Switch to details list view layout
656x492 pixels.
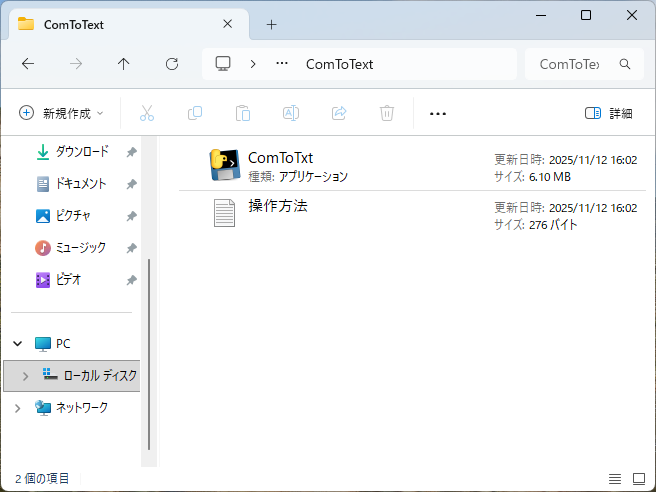coord(615,478)
